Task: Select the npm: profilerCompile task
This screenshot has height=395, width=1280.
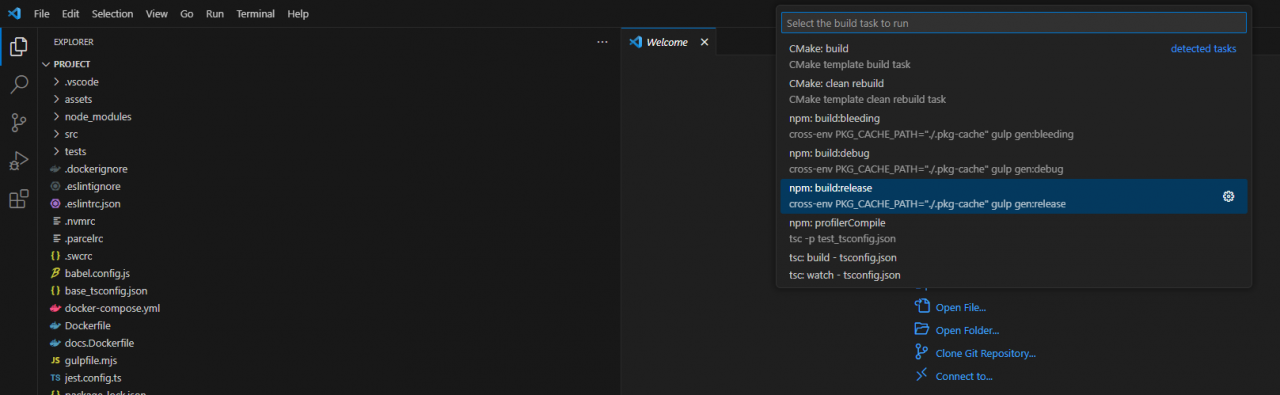Action: pos(1014,231)
